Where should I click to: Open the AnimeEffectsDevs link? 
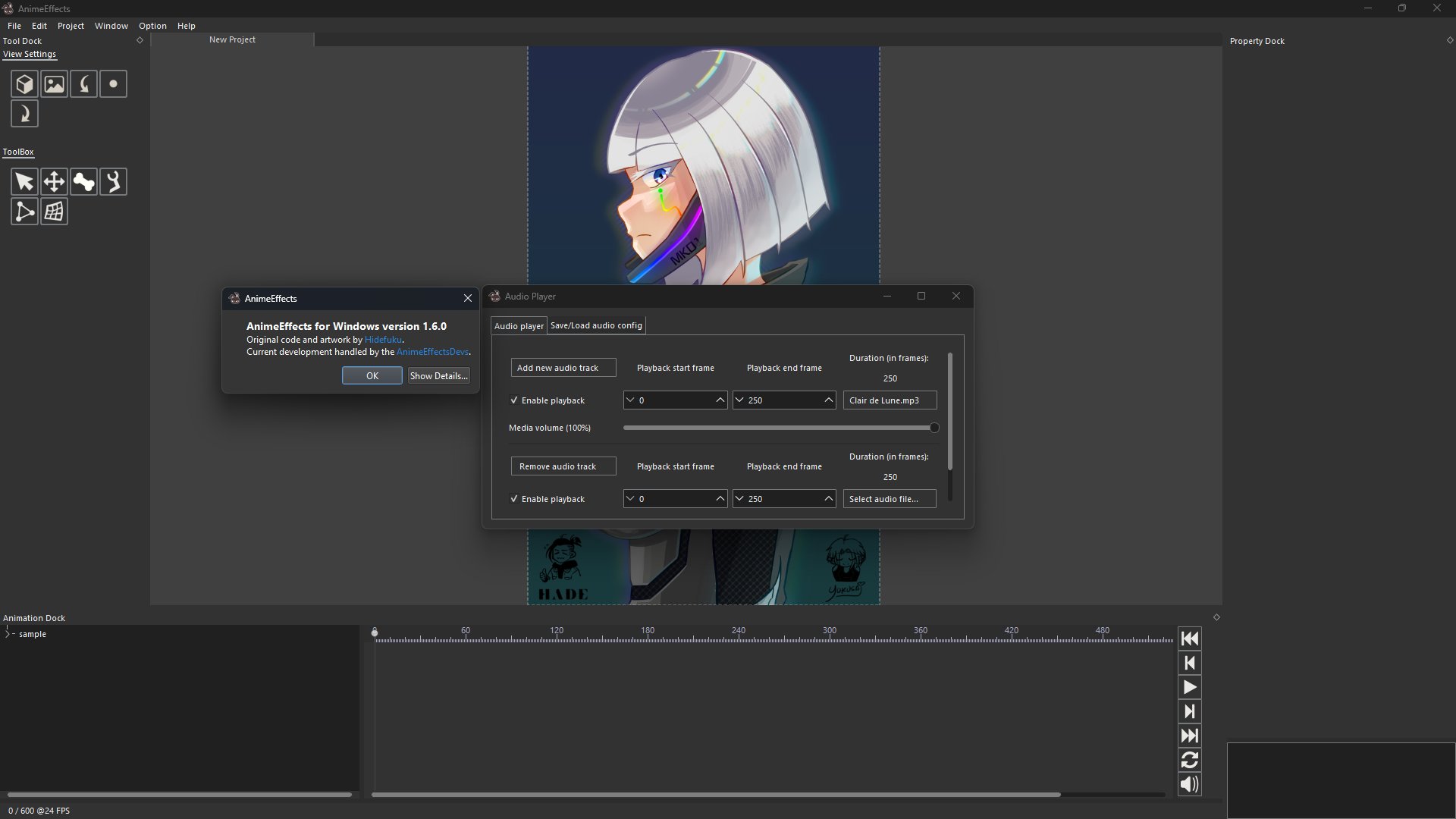[432, 352]
